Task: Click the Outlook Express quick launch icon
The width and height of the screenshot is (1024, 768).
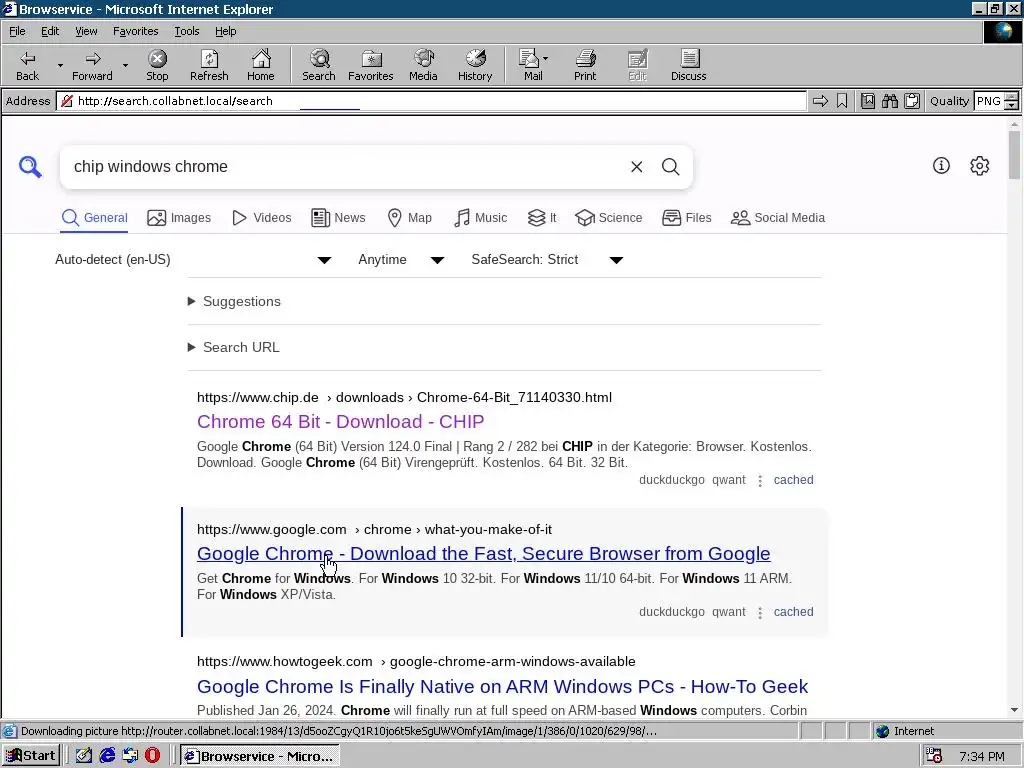Action: [130, 756]
